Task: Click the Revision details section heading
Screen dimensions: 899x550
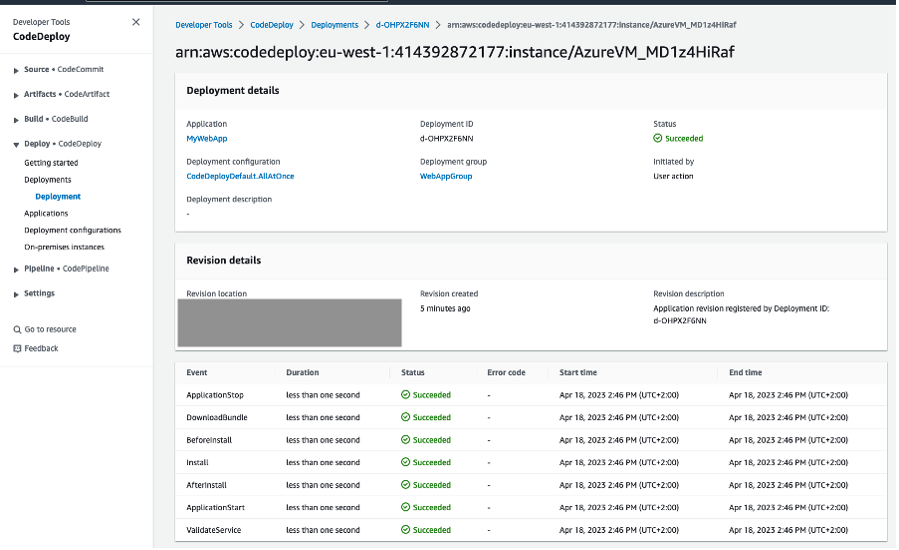Action: (x=224, y=260)
